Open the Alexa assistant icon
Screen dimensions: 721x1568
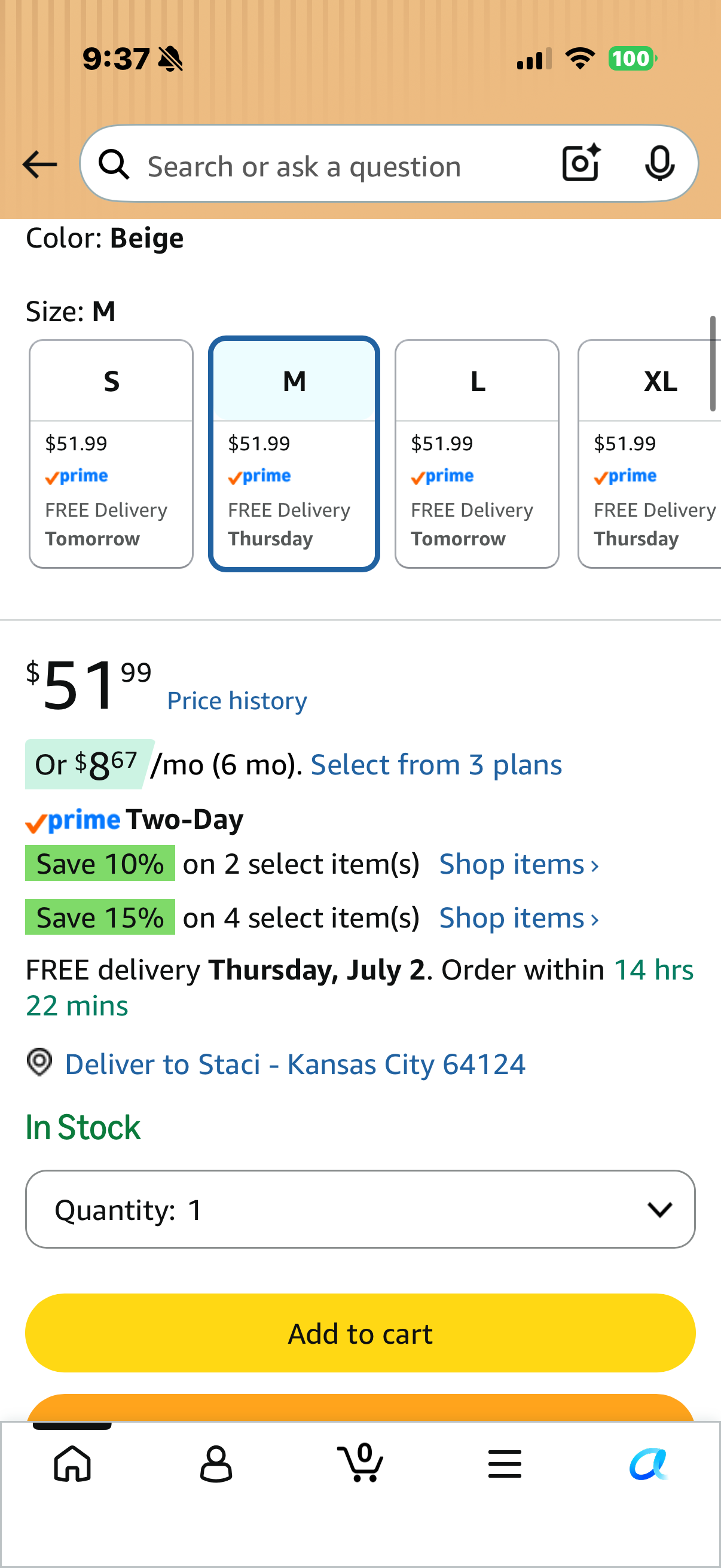(648, 1464)
